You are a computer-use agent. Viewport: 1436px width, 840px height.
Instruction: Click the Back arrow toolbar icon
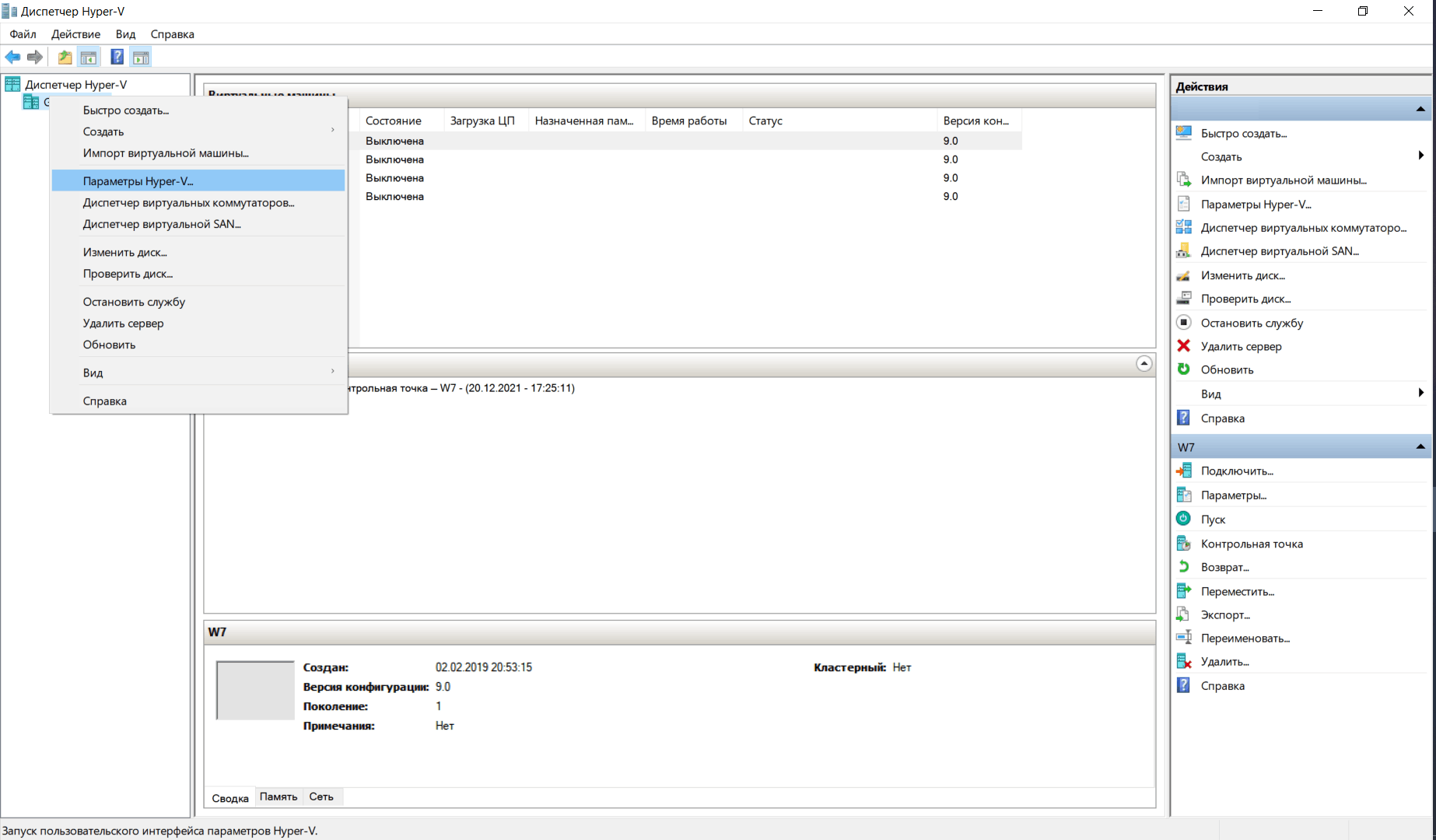tap(12, 57)
